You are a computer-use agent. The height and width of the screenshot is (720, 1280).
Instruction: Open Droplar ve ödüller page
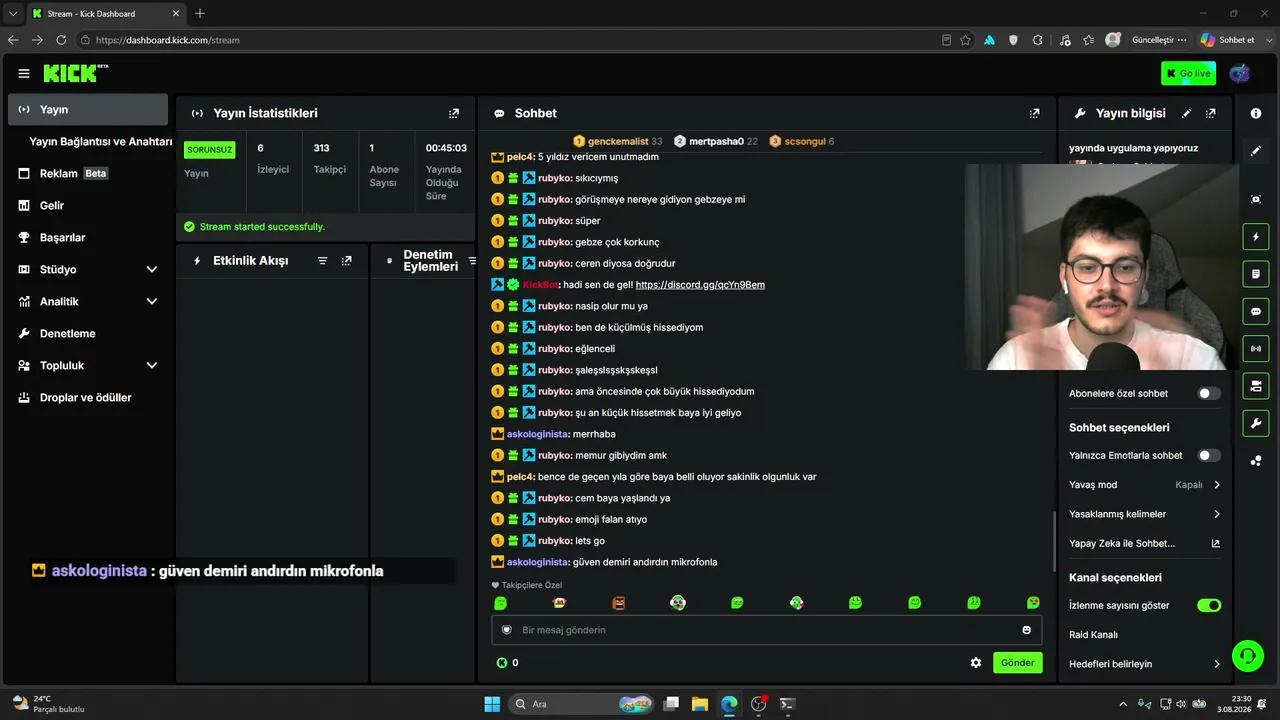click(88, 397)
